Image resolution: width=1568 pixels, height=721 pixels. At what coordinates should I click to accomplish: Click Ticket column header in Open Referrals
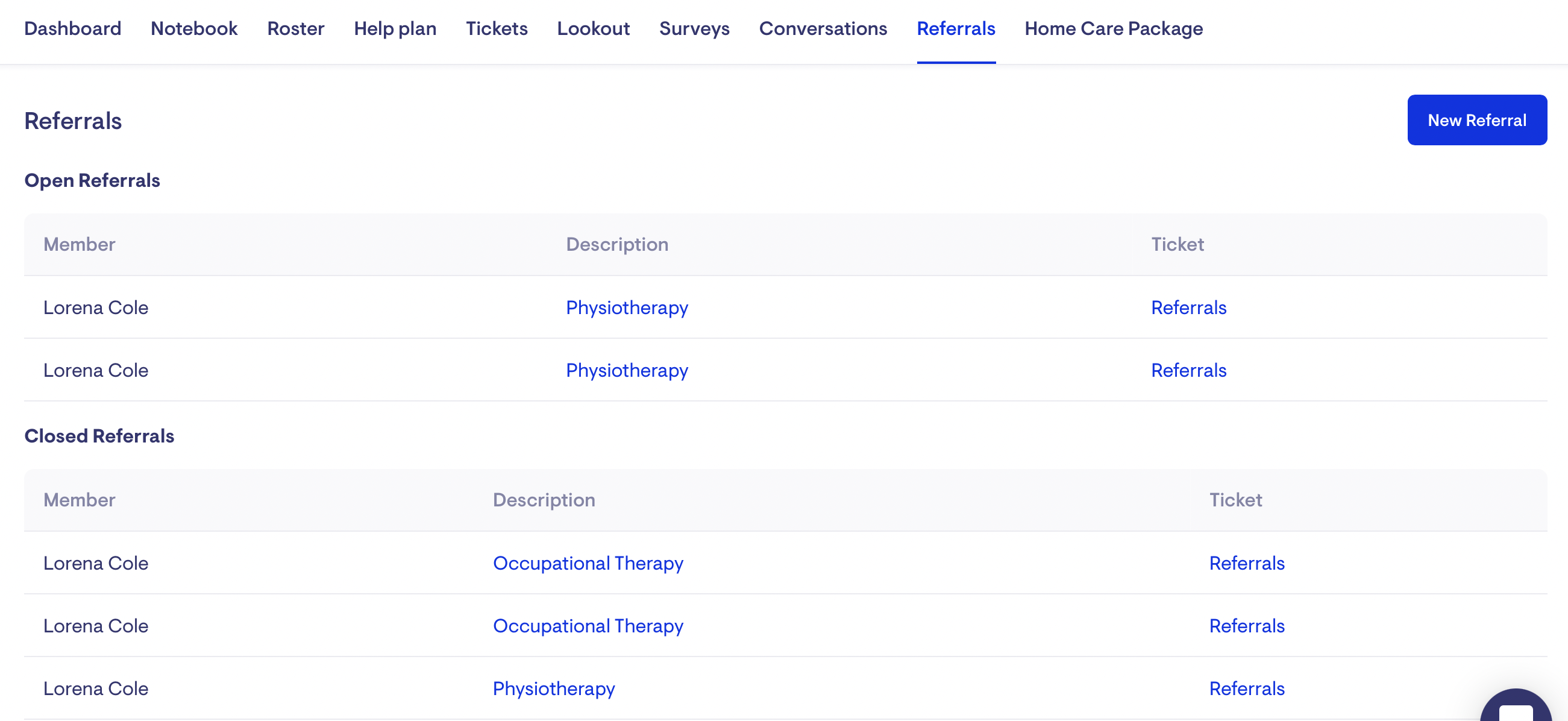coord(1178,244)
